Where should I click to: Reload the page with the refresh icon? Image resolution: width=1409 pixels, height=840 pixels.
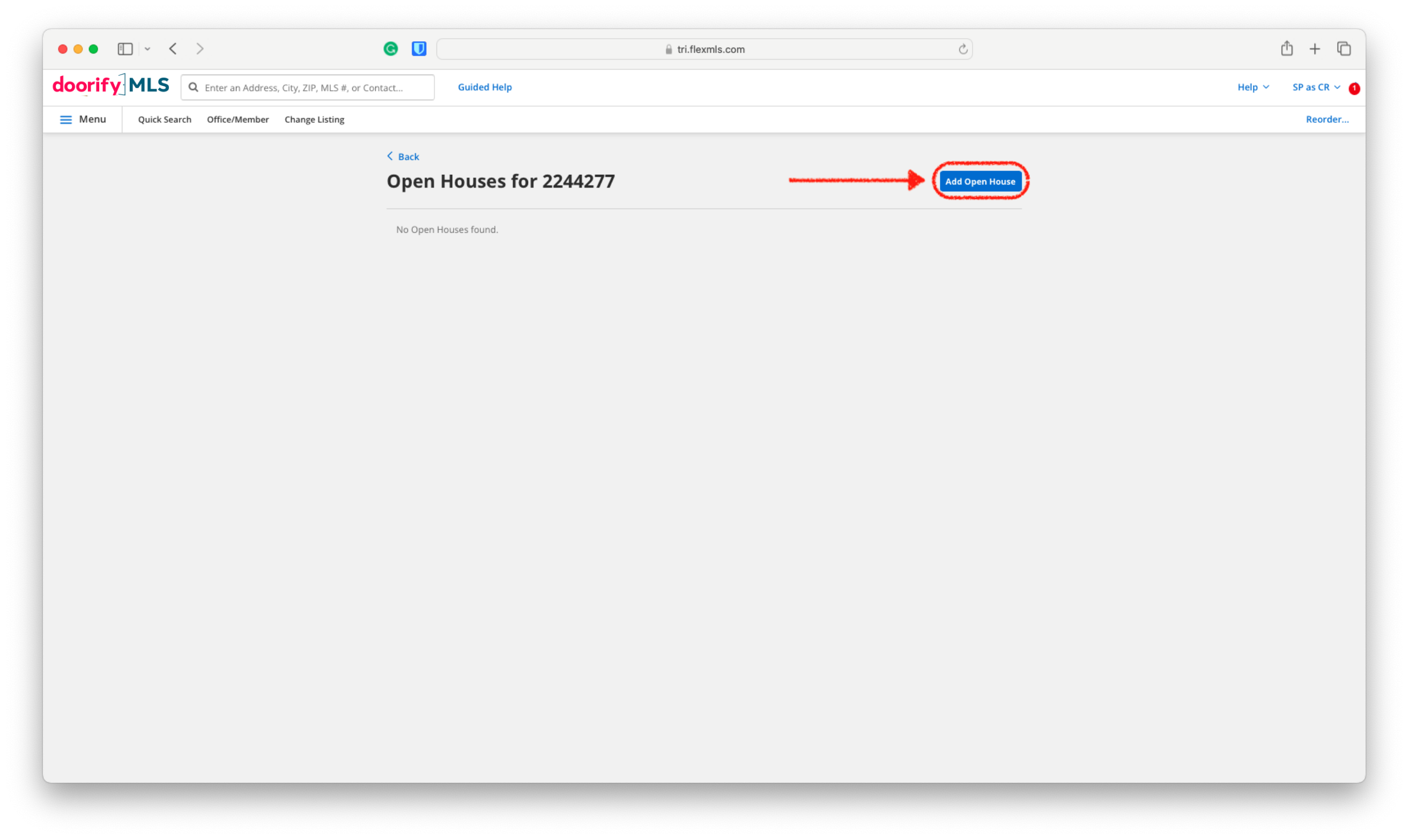point(963,50)
